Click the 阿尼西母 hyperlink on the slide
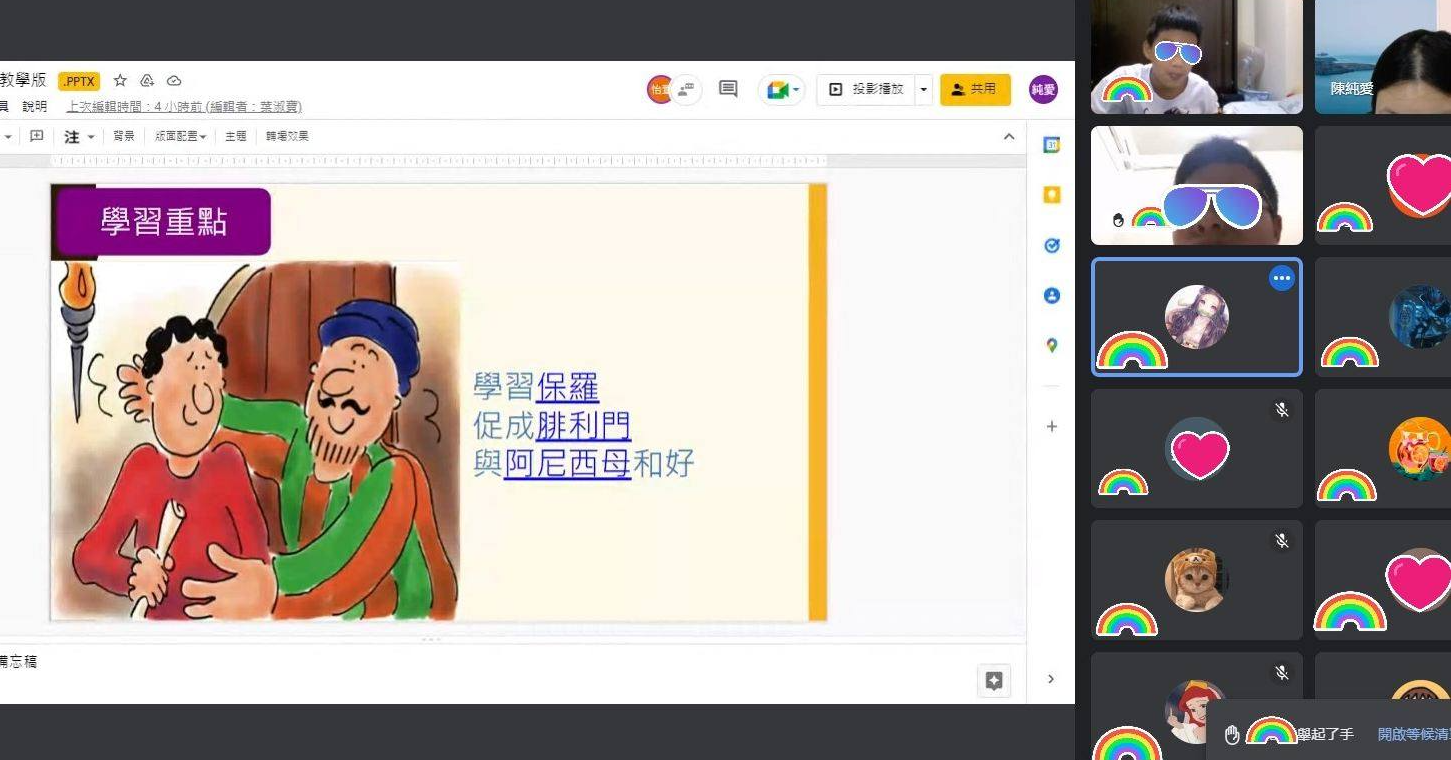The image size is (1451, 760). point(567,463)
